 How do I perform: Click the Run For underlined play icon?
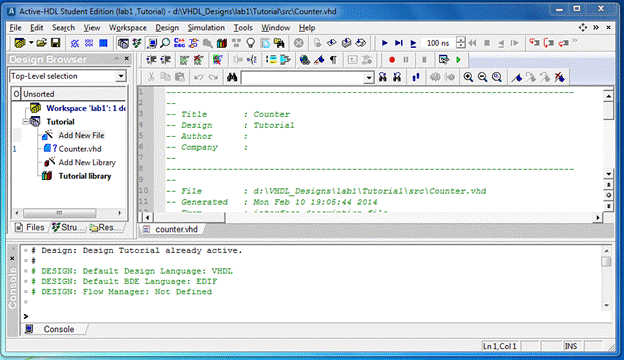coord(413,43)
